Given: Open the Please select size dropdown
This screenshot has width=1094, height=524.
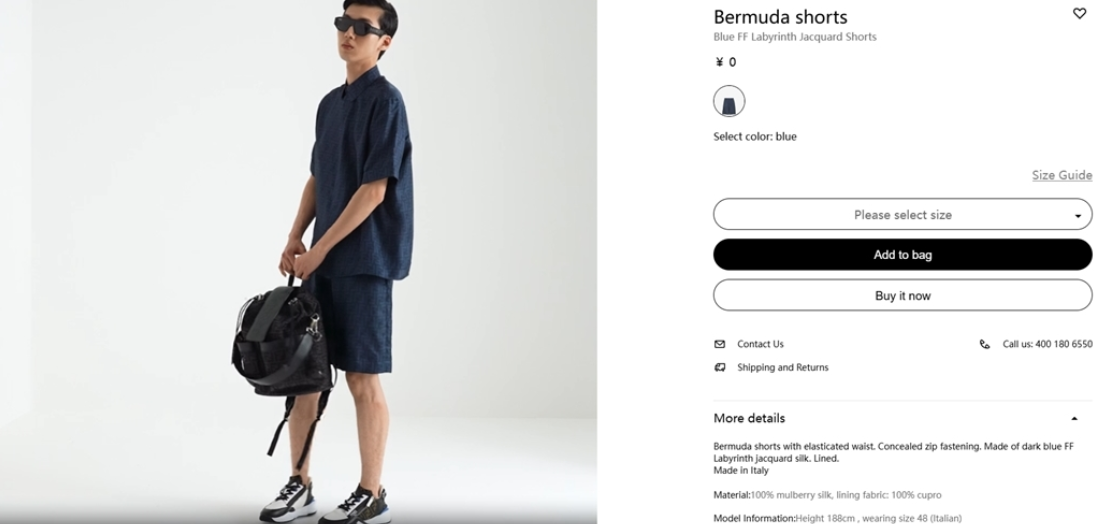Looking at the screenshot, I should (902, 214).
